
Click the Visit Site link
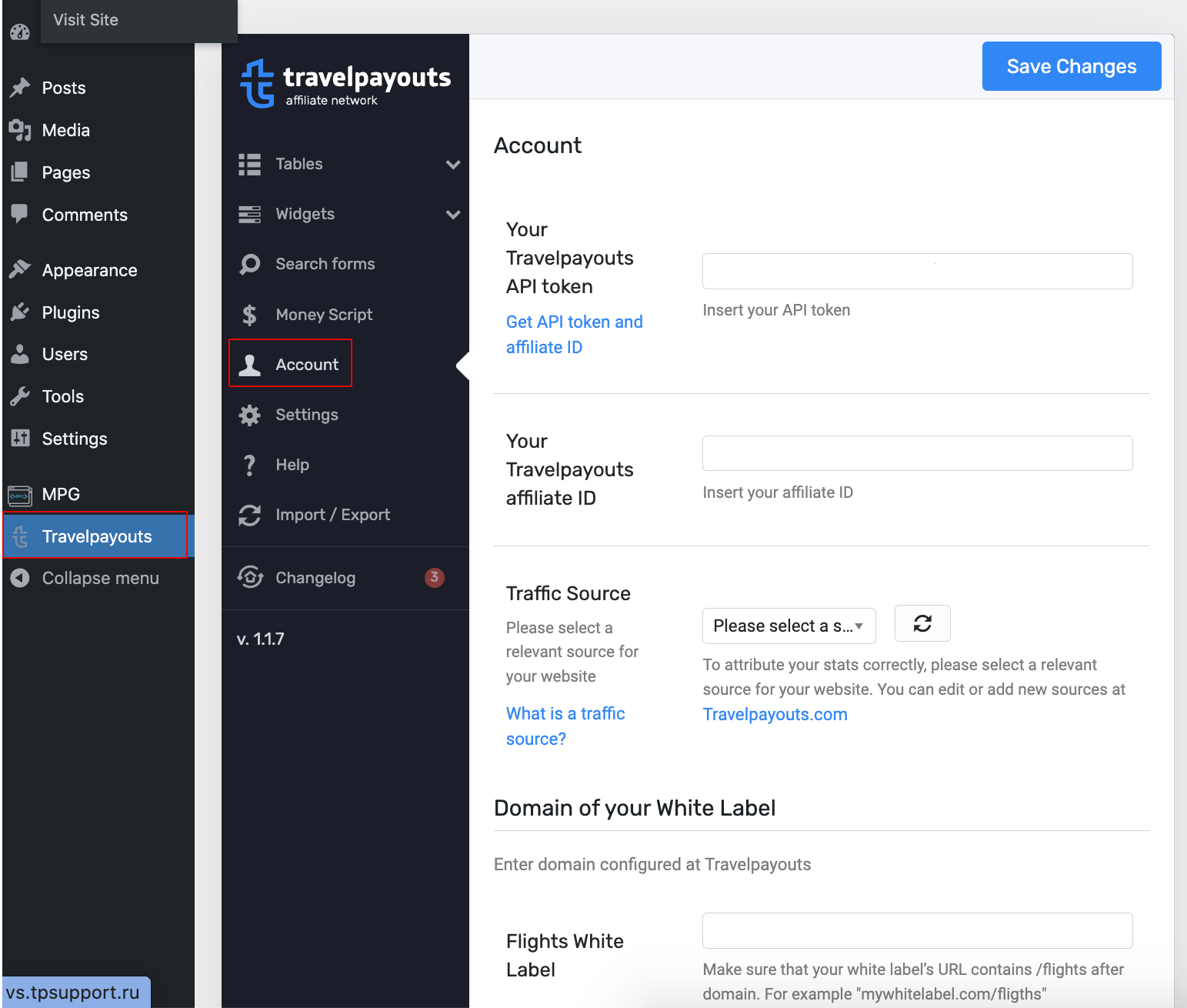coord(85,20)
